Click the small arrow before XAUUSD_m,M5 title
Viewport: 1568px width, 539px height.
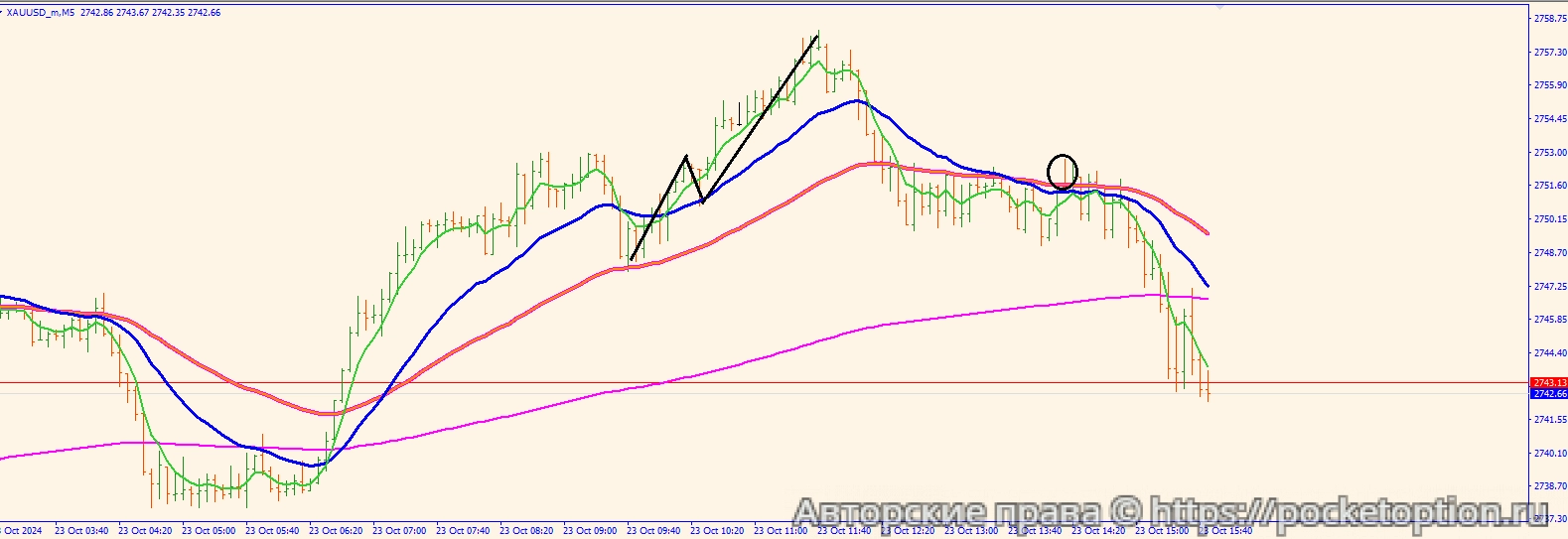2,13
